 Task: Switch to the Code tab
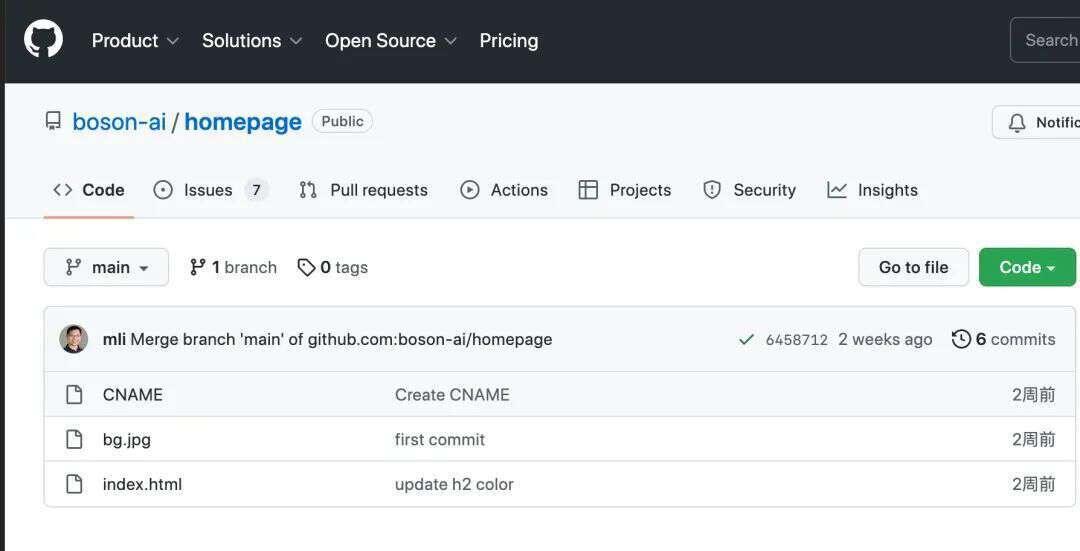89,190
